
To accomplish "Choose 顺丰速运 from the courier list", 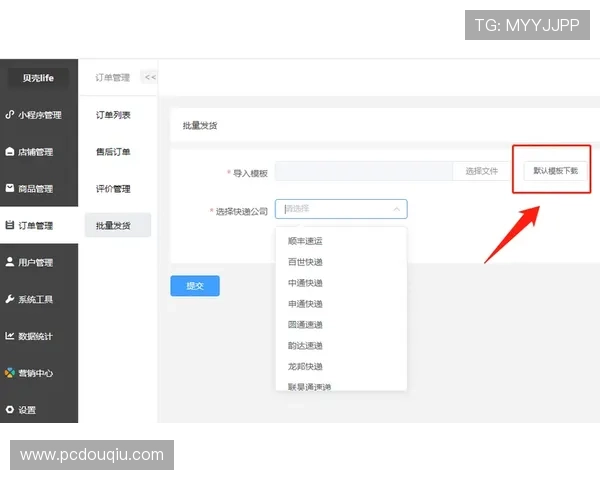I will 305,241.
